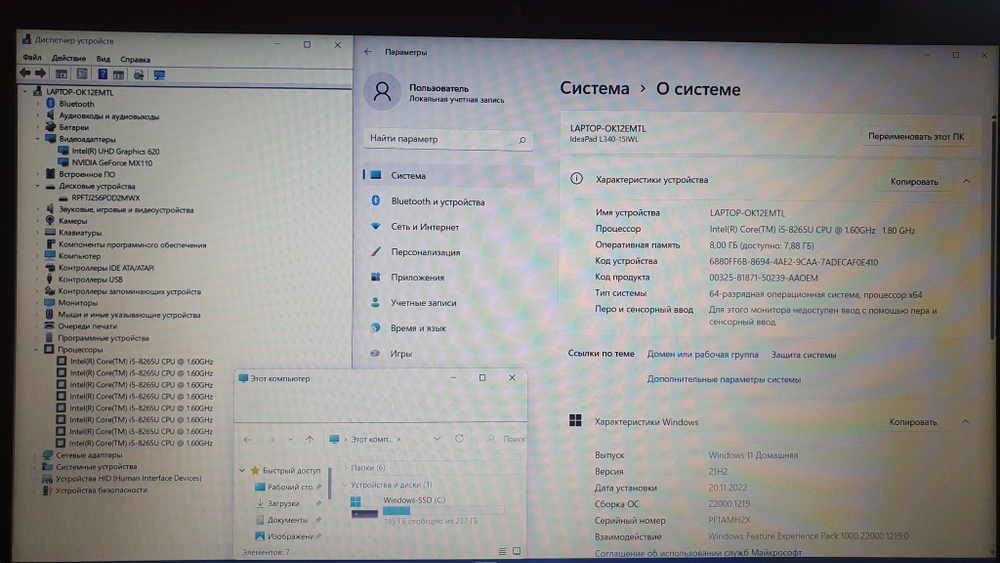This screenshot has height=563, width=1000.
Task: Expand the Сетевые адаптеры category
Action: (35, 455)
